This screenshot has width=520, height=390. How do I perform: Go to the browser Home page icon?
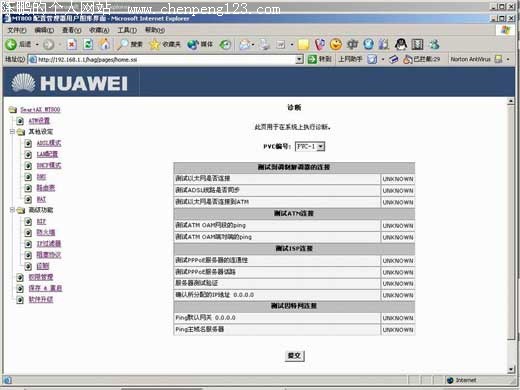point(105,44)
